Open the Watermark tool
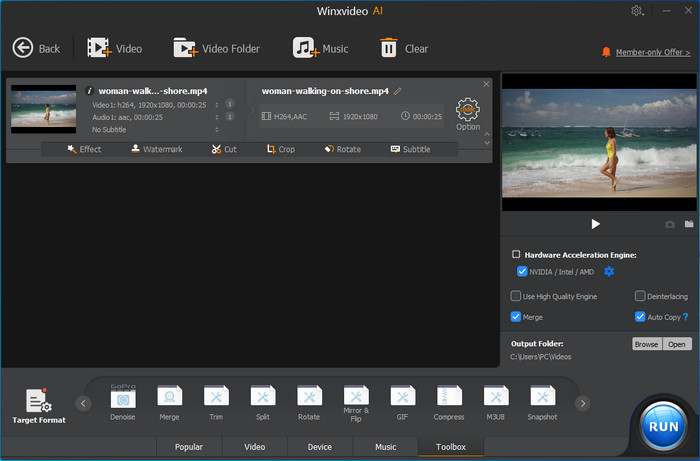The width and height of the screenshot is (700, 461). [157, 149]
